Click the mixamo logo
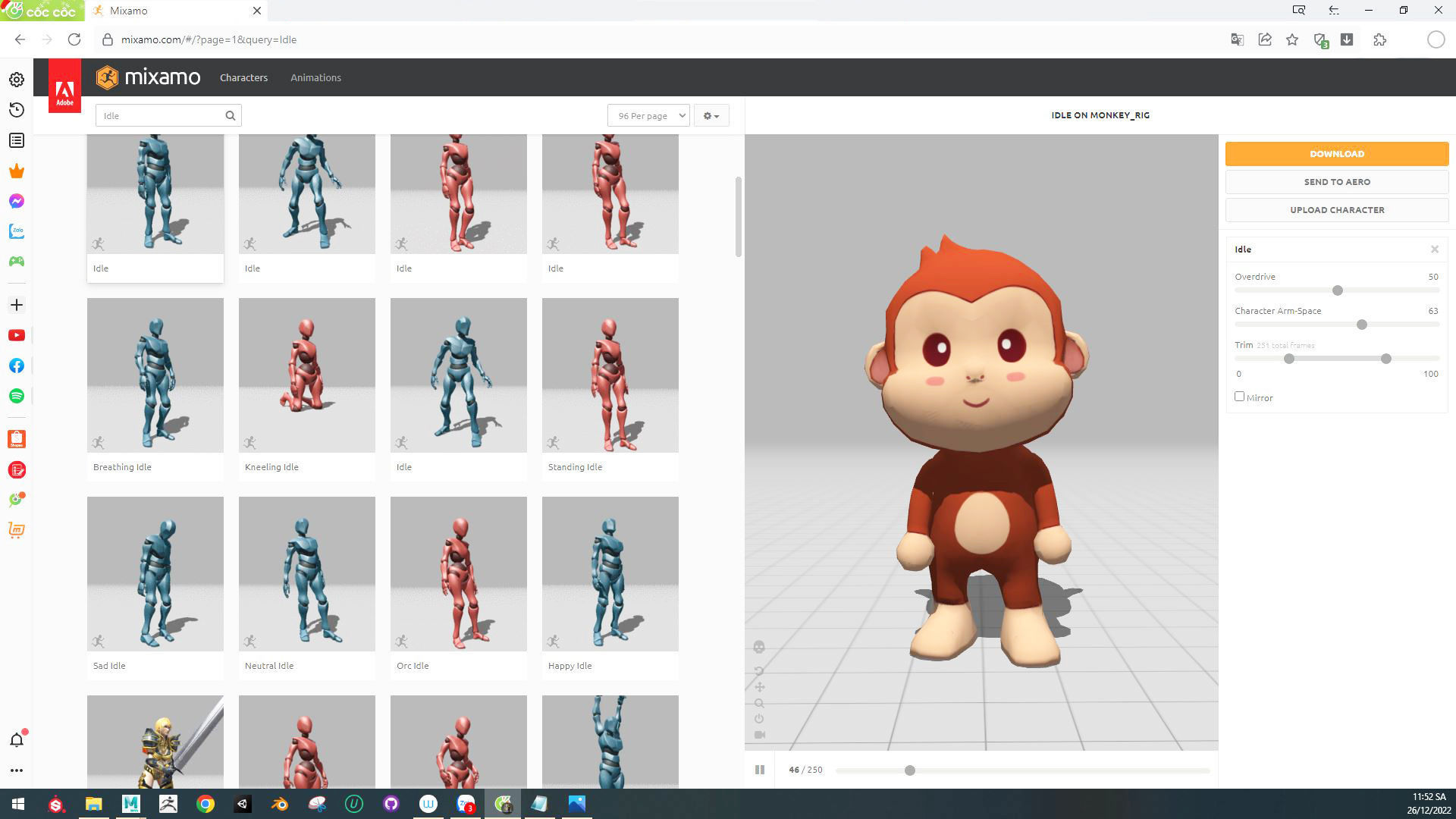 (x=149, y=77)
